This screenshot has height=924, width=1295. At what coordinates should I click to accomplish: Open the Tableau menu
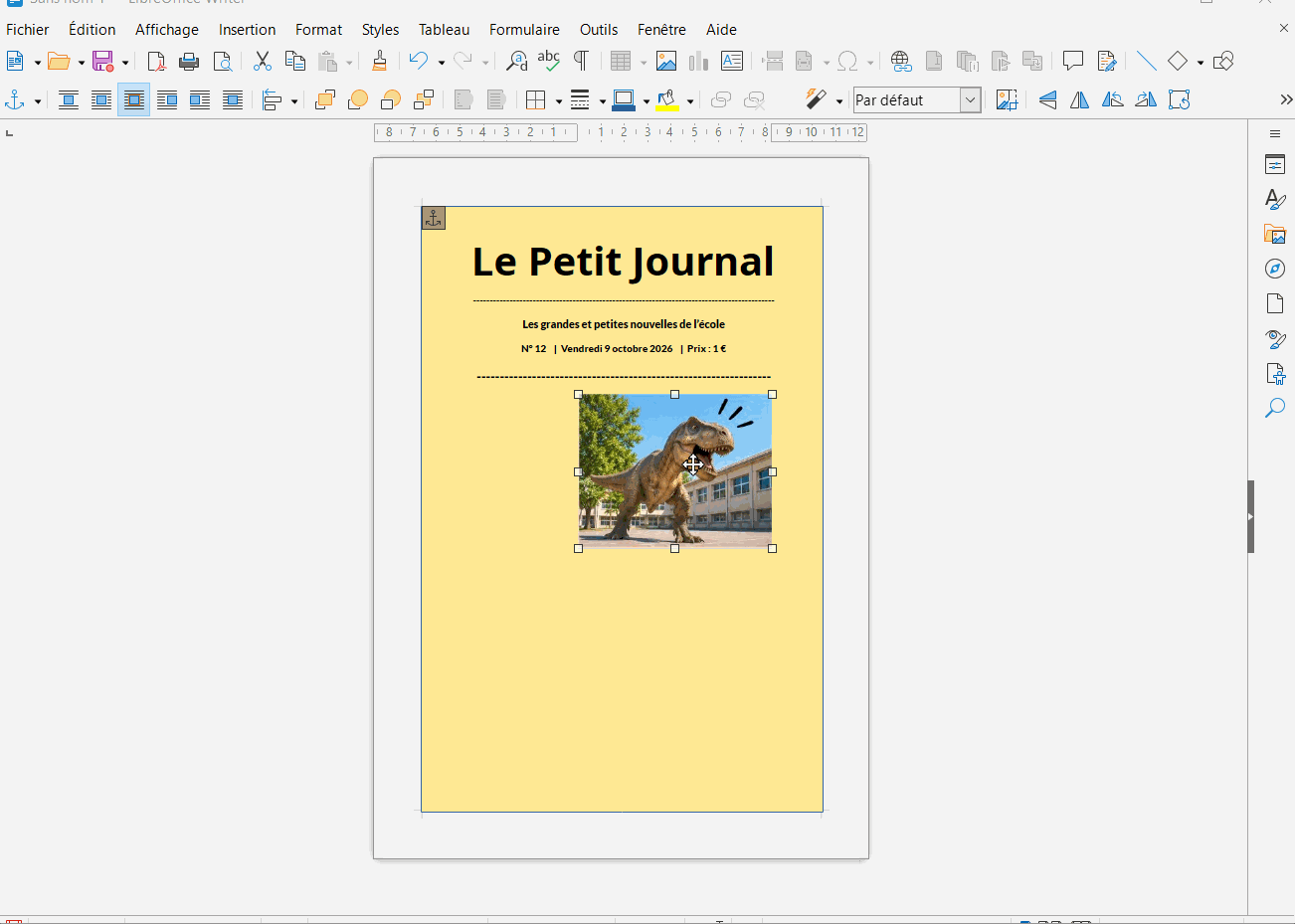tap(445, 30)
